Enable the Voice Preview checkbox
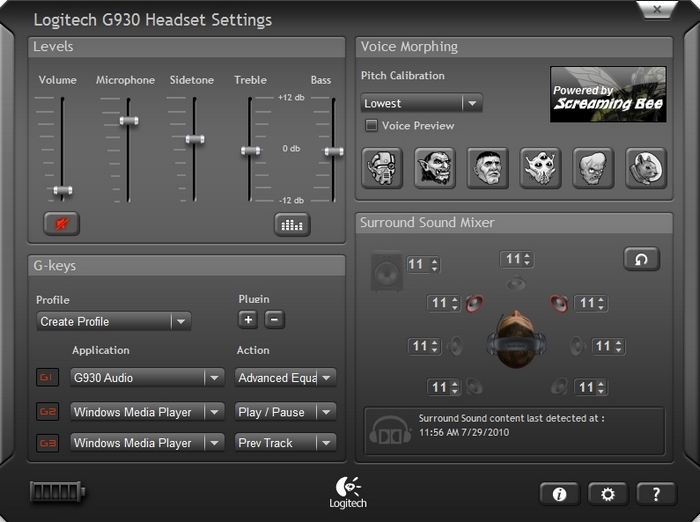The height and width of the screenshot is (522, 700). coord(371,125)
